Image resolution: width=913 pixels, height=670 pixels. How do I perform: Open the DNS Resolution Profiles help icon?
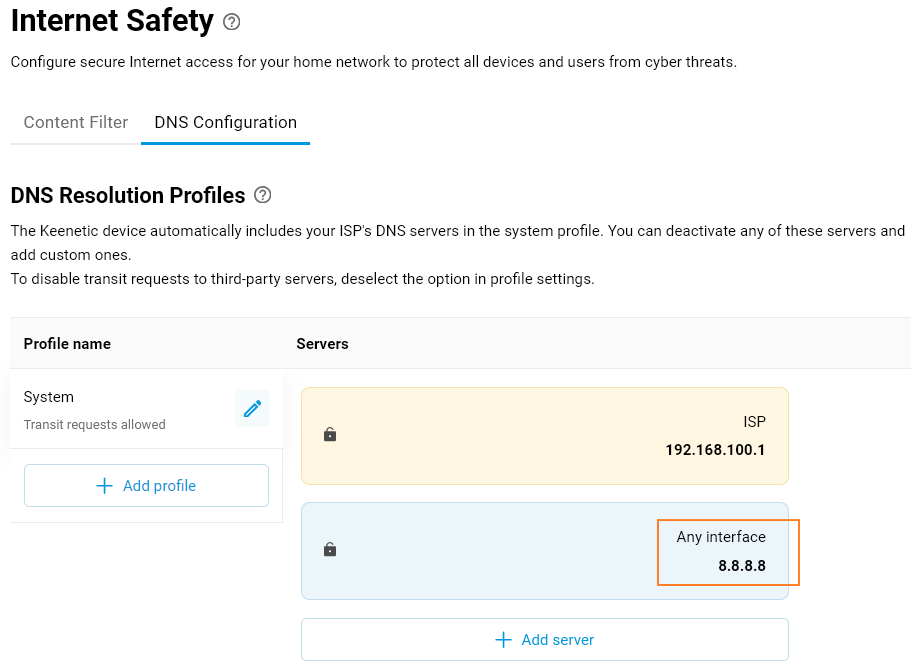pos(262,195)
